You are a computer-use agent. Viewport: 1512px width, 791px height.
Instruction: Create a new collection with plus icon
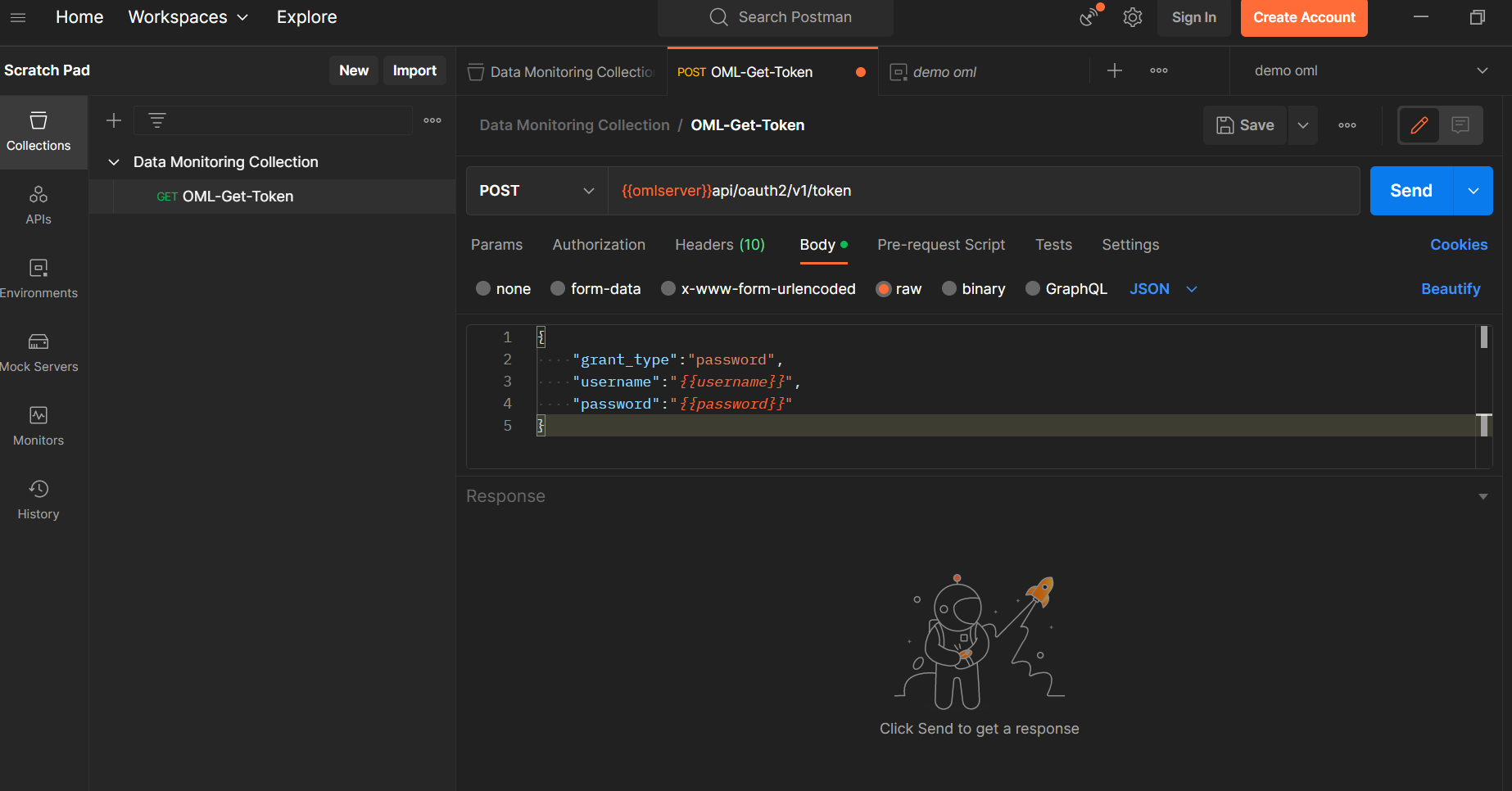pyautogui.click(x=114, y=120)
